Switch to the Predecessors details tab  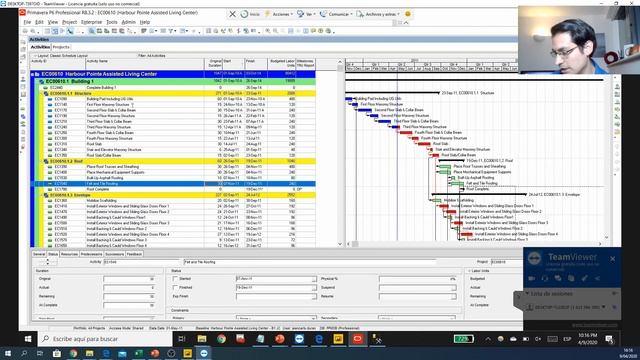tap(91, 254)
